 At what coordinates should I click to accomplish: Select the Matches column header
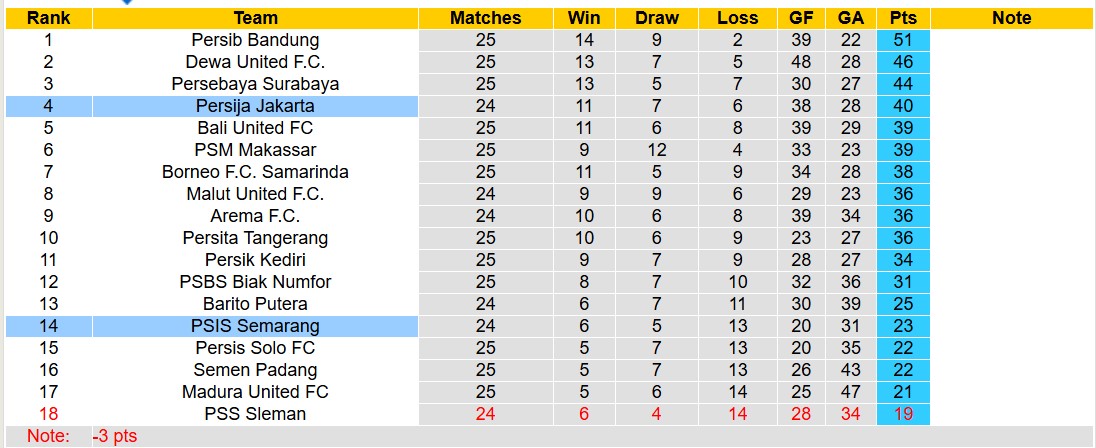tap(485, 18)
